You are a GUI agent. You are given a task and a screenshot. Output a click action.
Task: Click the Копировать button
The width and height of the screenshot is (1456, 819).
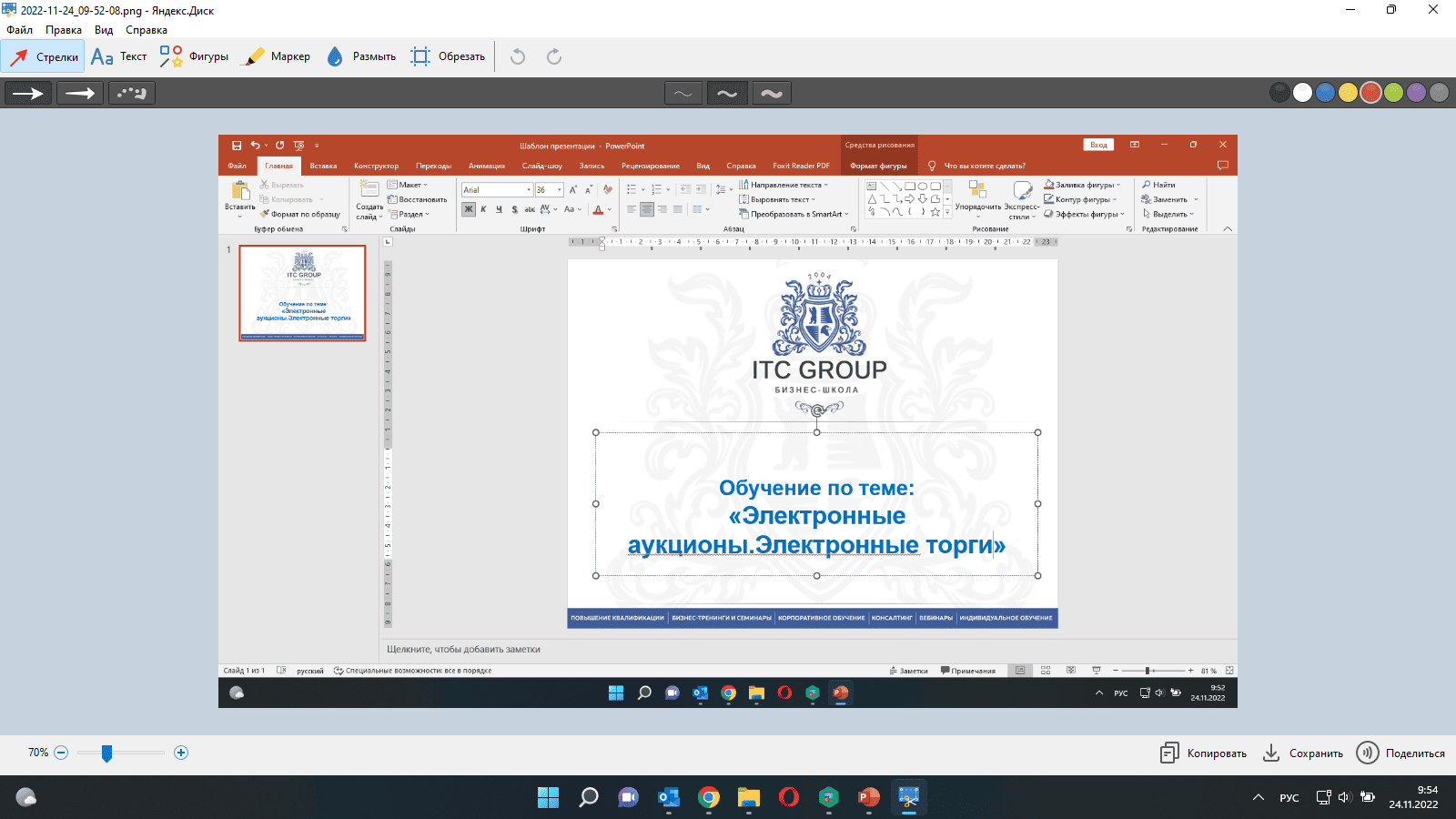pyautogui.click(x=1203, y=753)
